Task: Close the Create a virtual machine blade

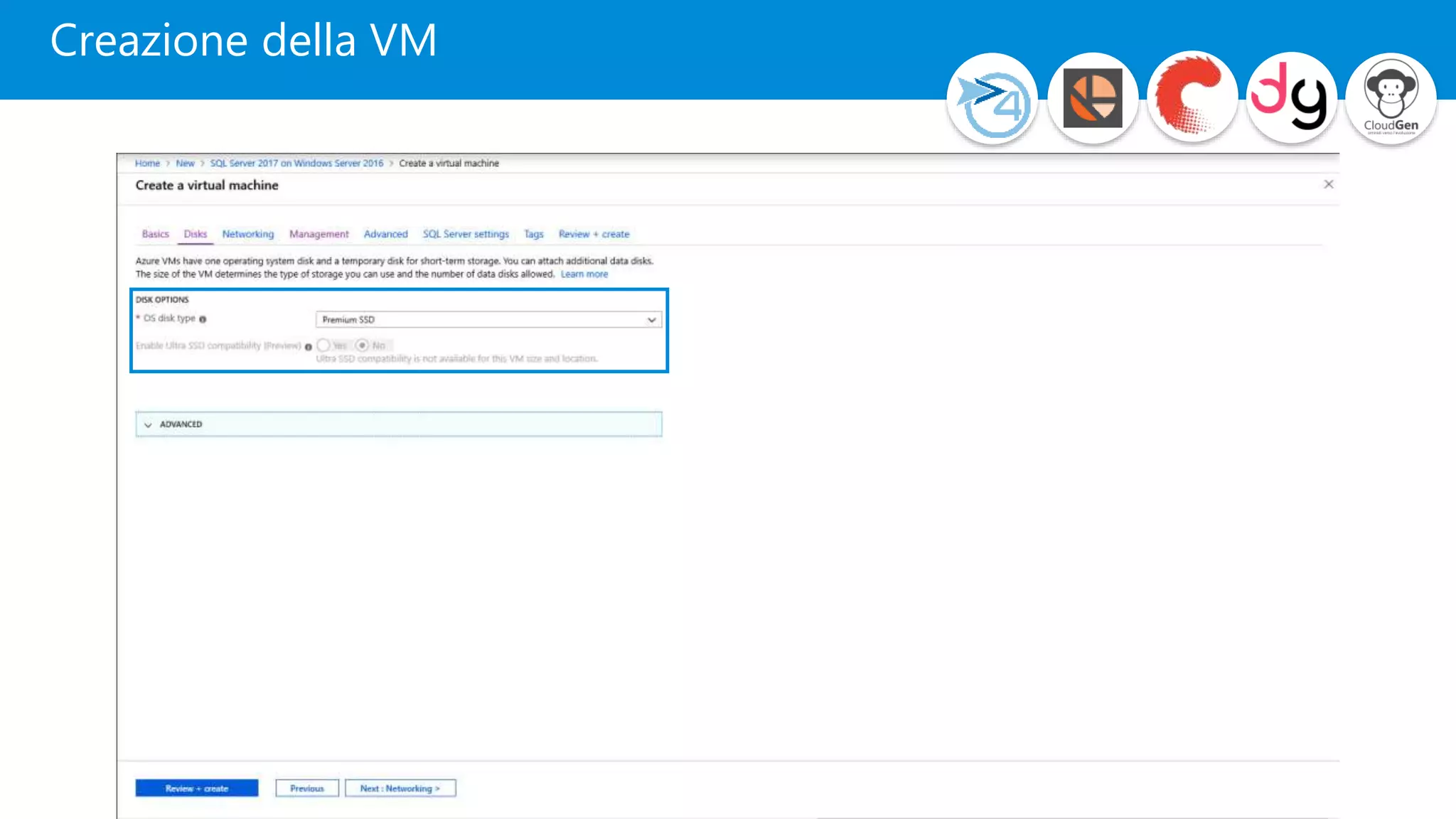Action: pyautogui.click(x=1328, y=185)
